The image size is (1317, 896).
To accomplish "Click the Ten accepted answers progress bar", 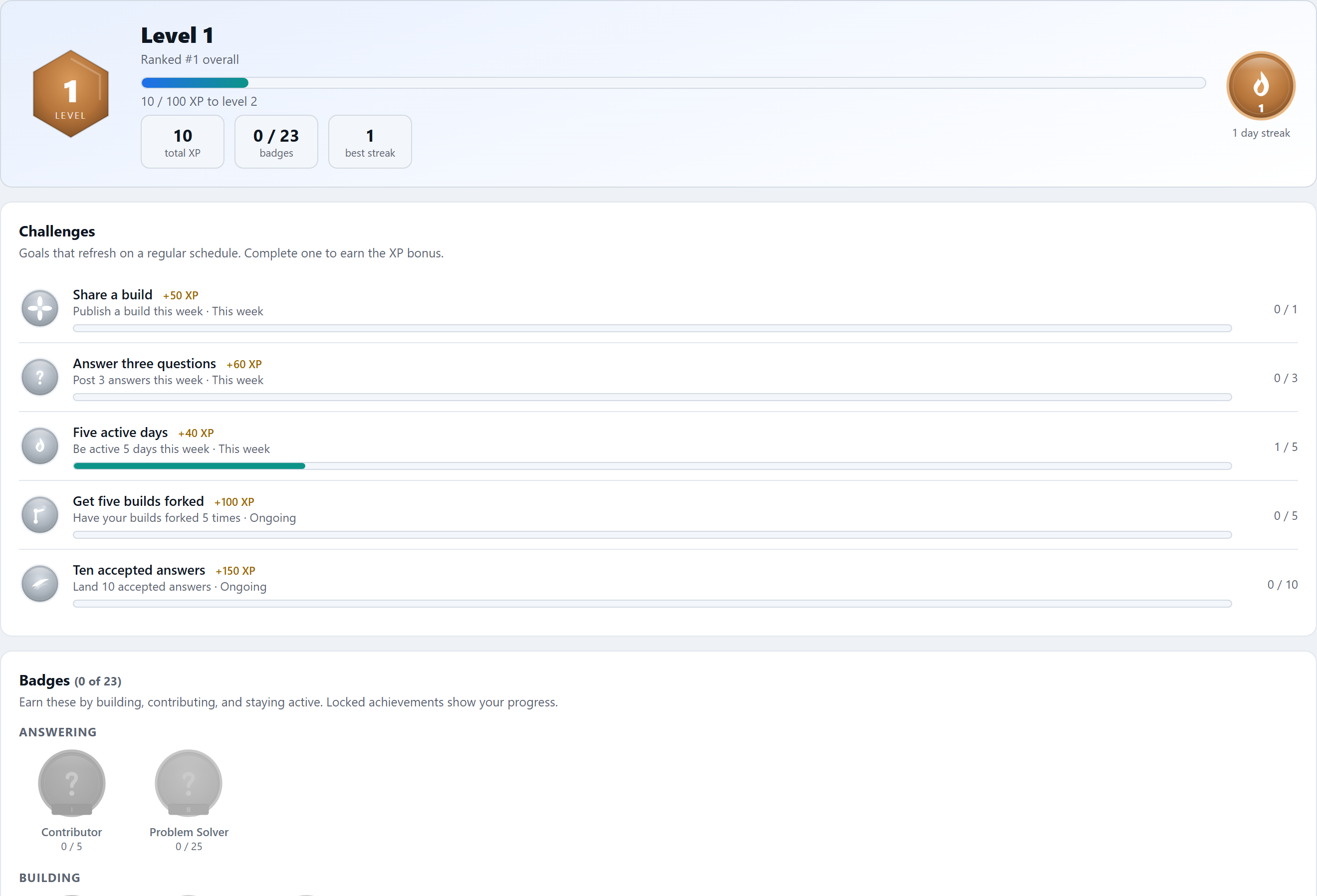I will click(653, 604).
